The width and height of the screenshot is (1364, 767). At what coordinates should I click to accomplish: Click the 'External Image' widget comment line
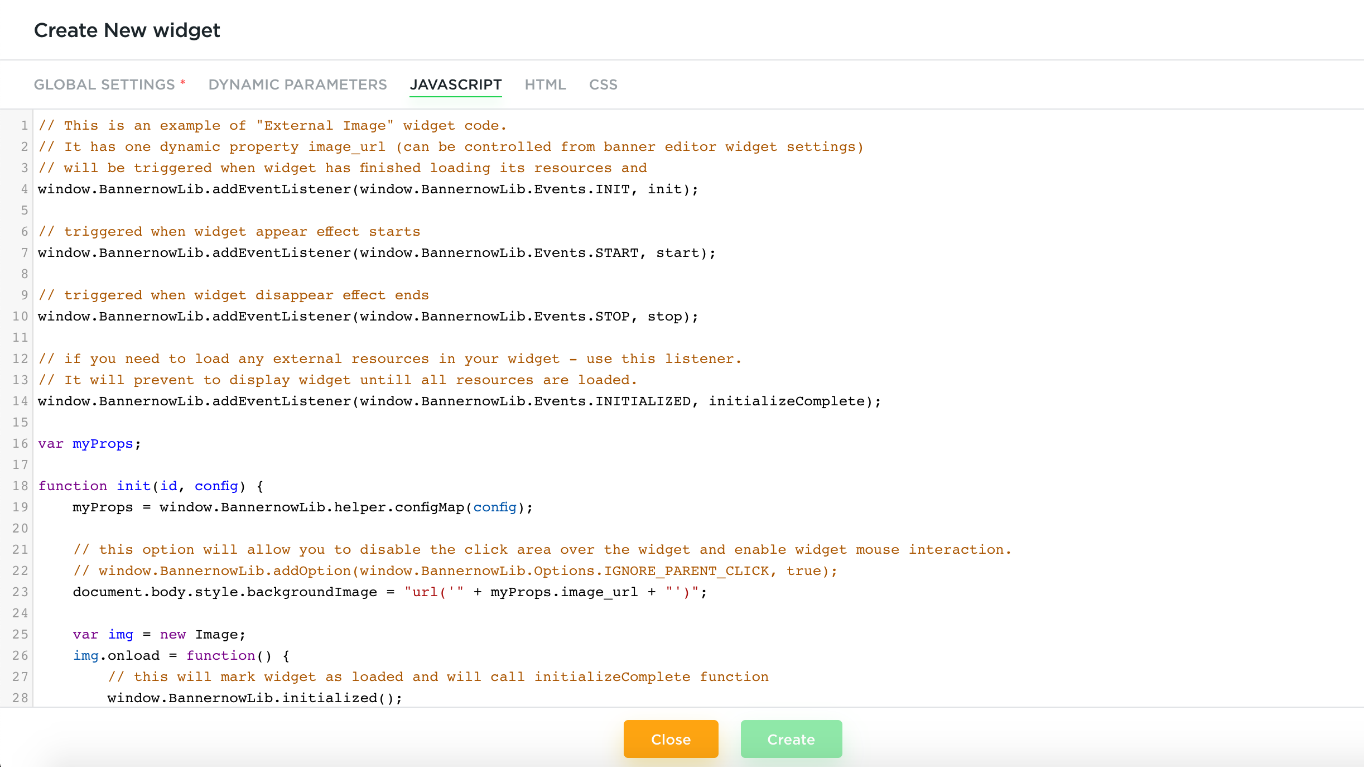[x=272, y=125]
